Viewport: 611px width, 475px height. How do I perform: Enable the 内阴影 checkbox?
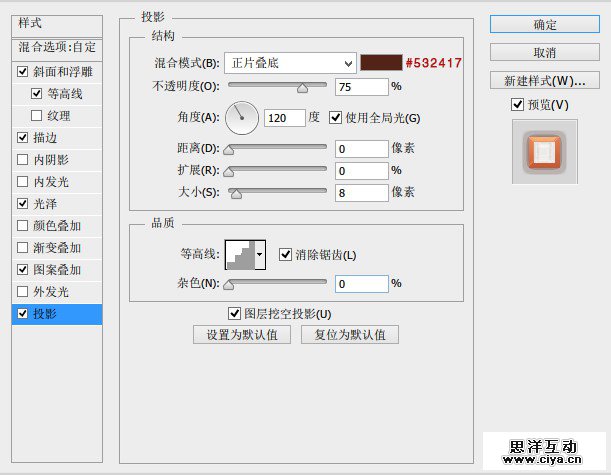(23, 160)
